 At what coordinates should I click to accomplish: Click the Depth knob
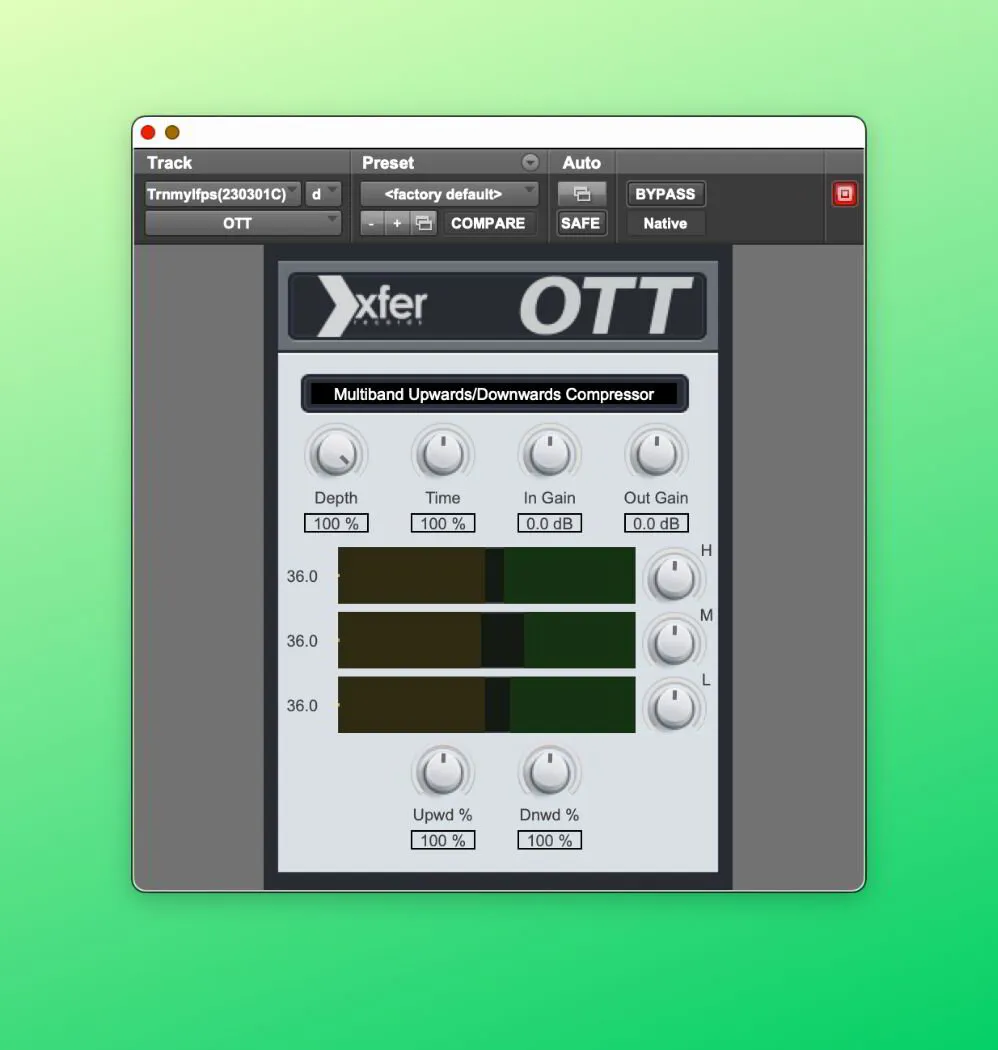[336, 455]
